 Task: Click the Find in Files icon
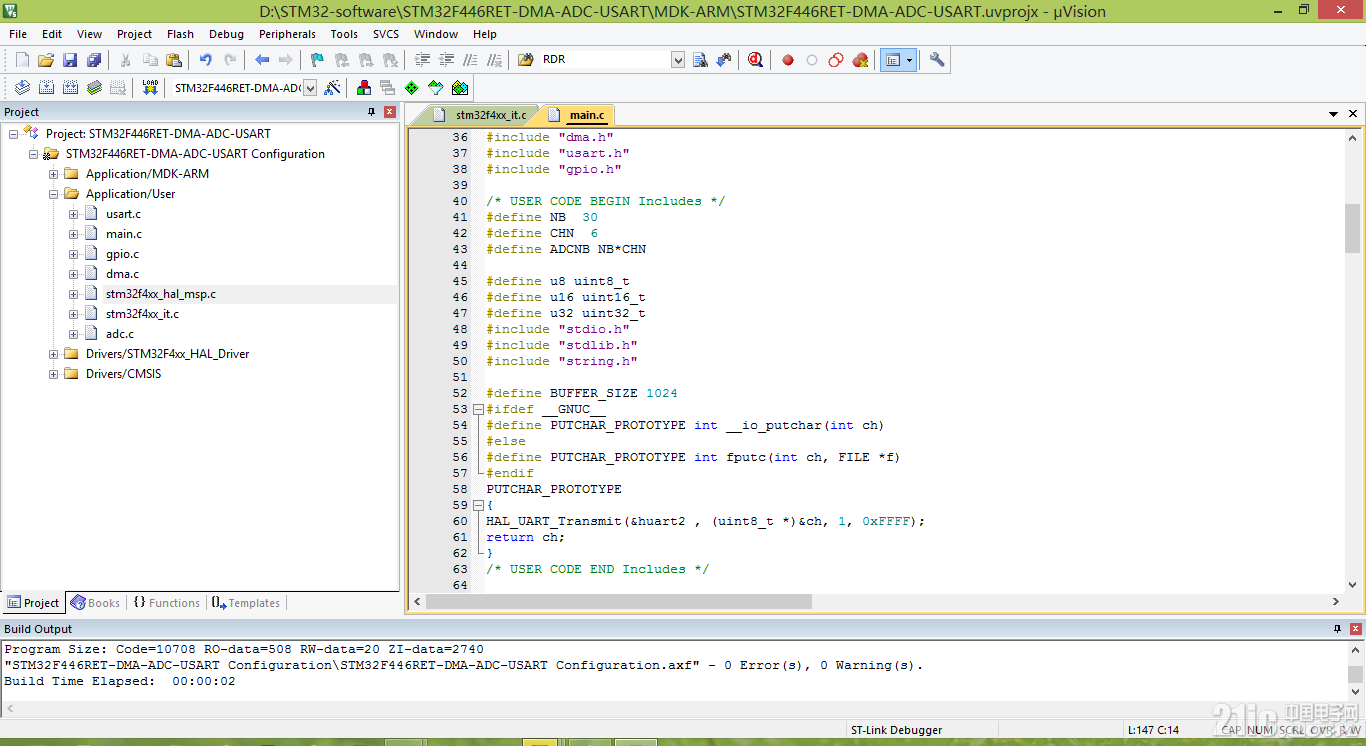(525, 60)
